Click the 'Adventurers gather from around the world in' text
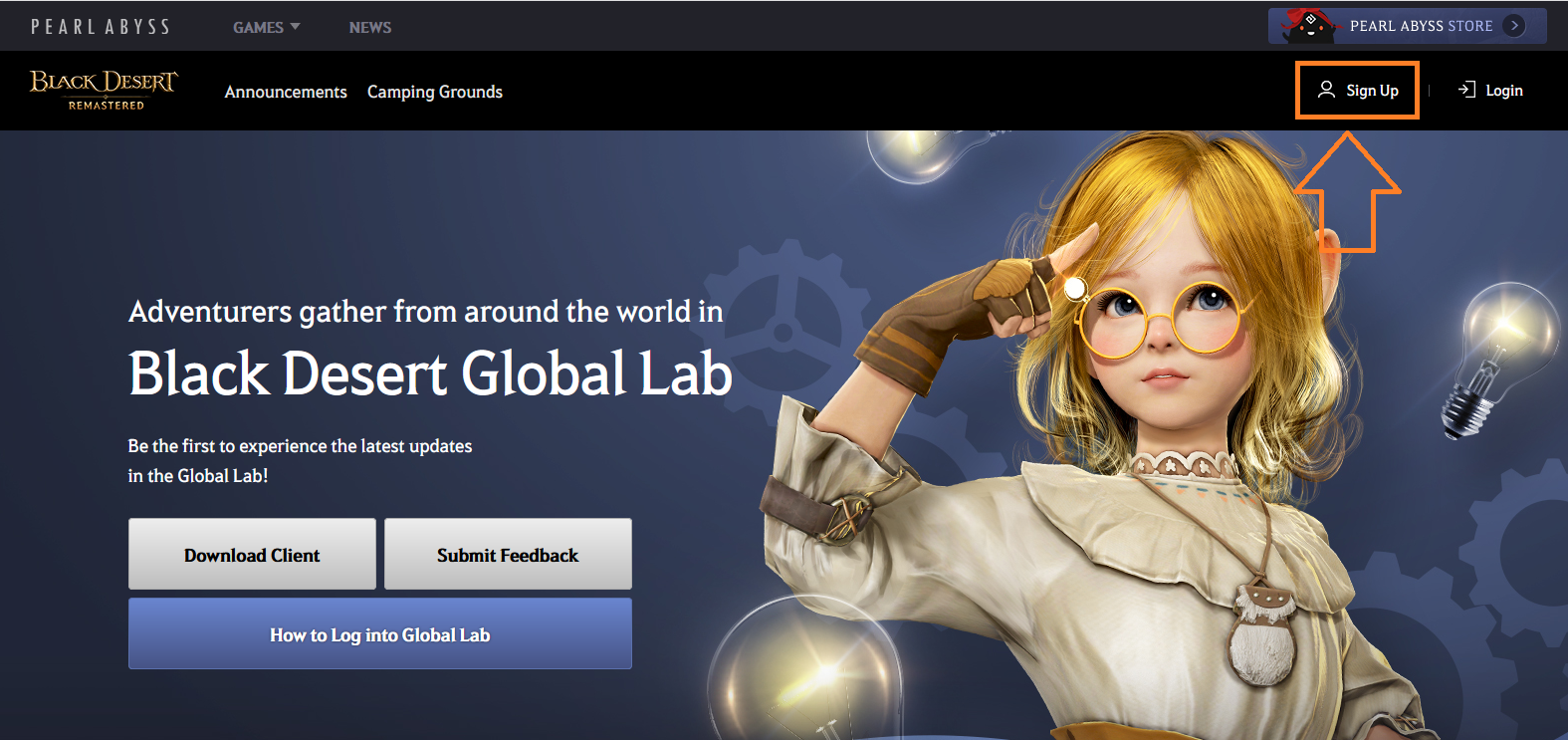Image resolution: width=1568 pixels, height=740 pixels. 426,312
